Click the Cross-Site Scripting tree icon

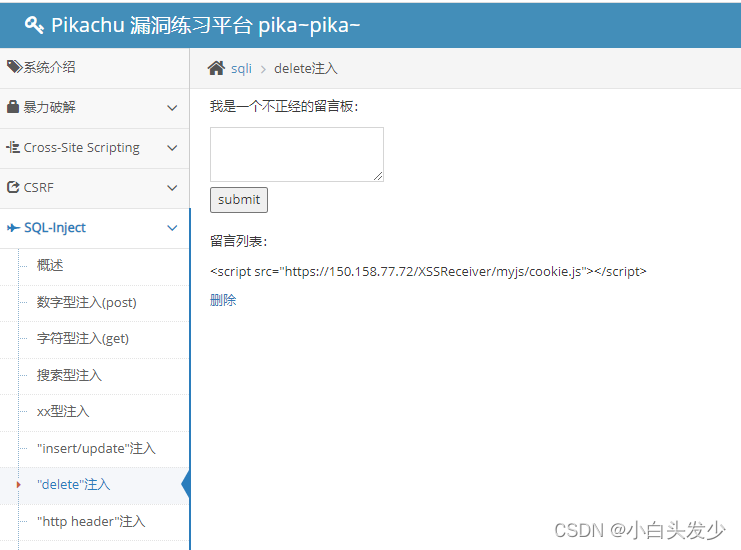click(x=13, y=147)
